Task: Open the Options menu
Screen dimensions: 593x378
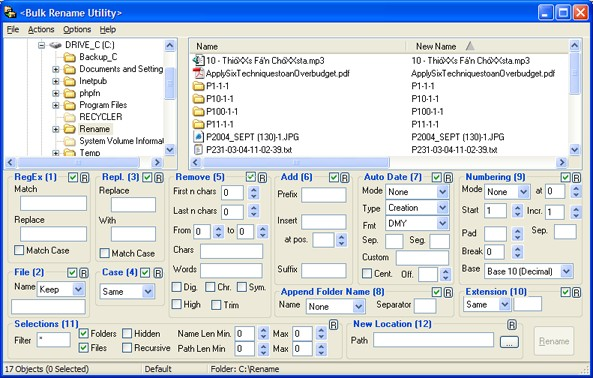Action: (77, 29)
